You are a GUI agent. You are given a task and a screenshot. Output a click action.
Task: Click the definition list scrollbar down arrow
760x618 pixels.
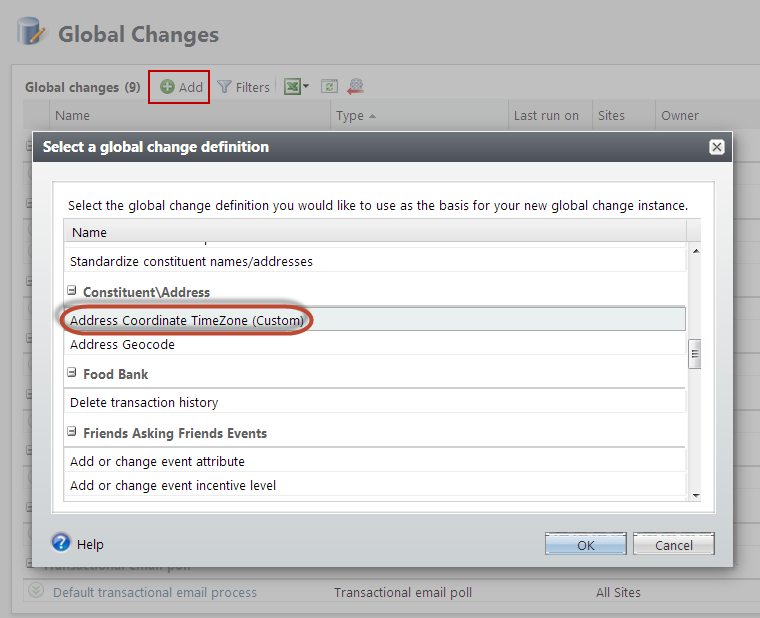(695, 494)
